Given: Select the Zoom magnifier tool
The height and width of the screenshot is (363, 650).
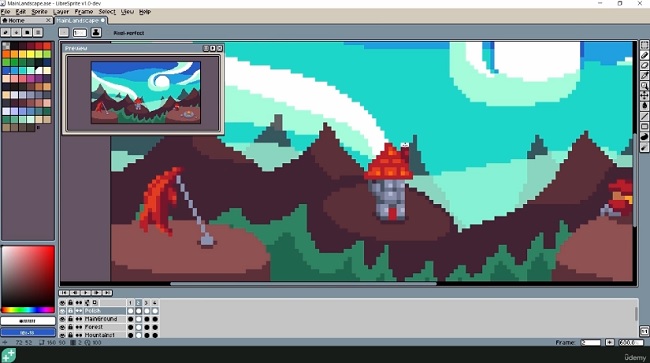Looking at the screenshot, I should pos(644,86).
